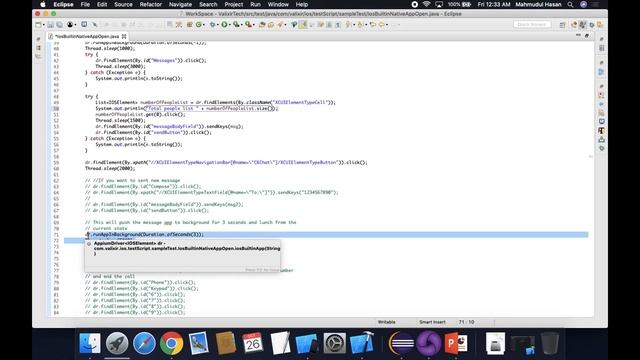Click the Coverage run icon
The height and width of the screenshot is (360, 640).
(x=236, y=25)
